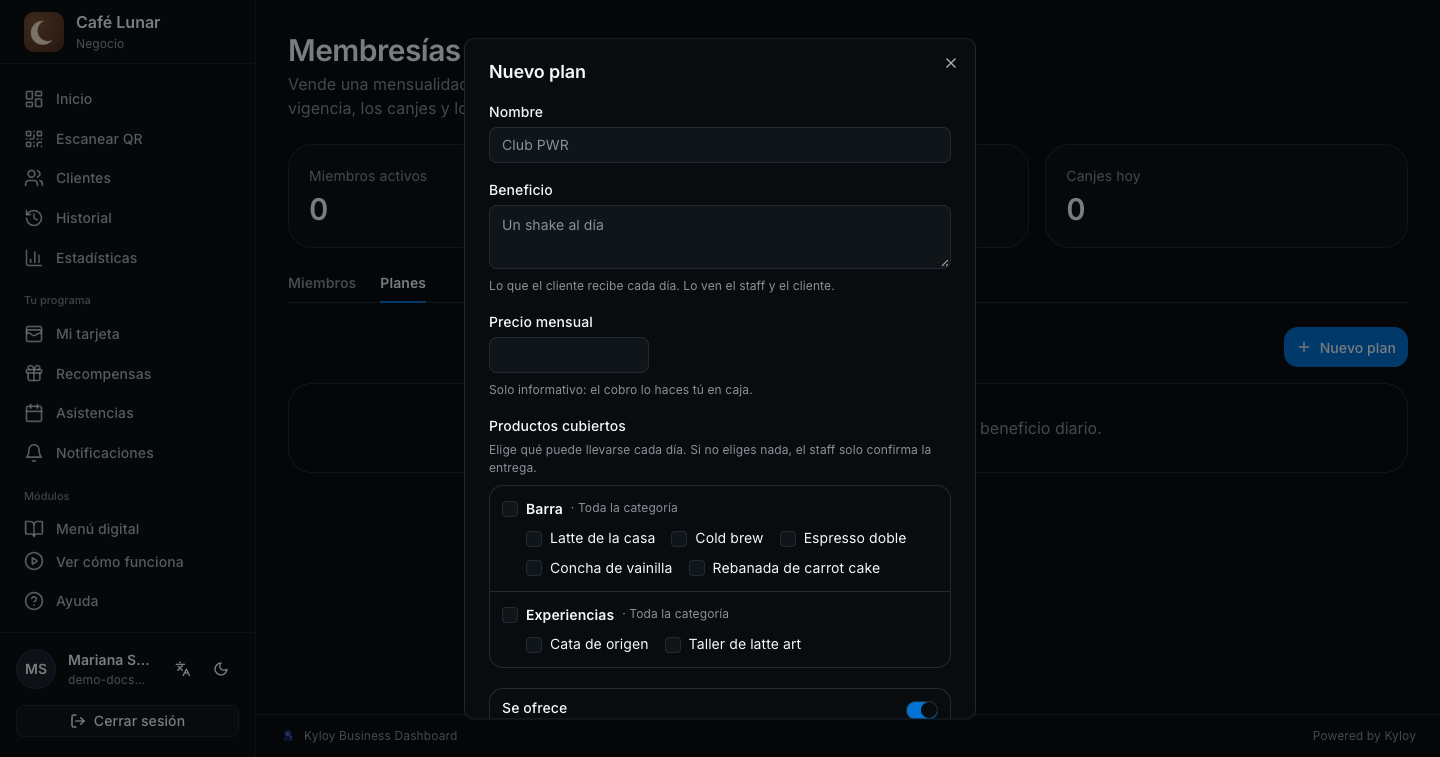This screenshot has height=757, width=1440.
Task: Focus the Precio mensual field
Action: tap(569, 355)
